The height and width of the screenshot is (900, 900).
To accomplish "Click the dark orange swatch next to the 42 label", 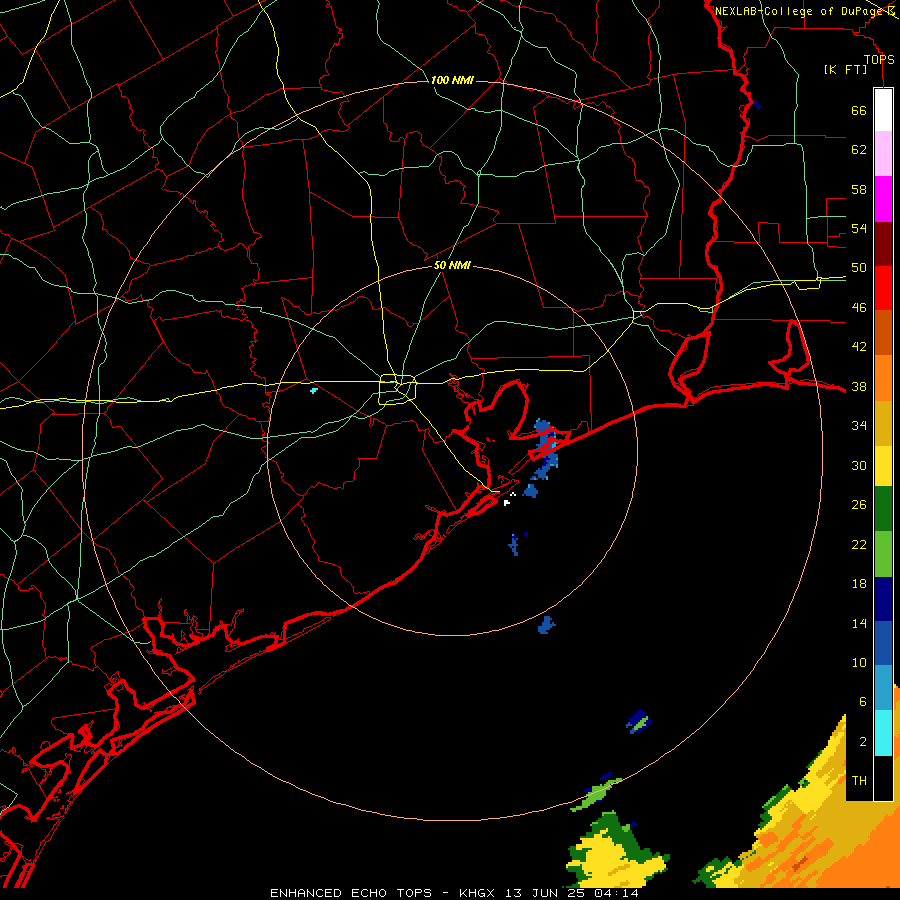I will coord(883,332).
